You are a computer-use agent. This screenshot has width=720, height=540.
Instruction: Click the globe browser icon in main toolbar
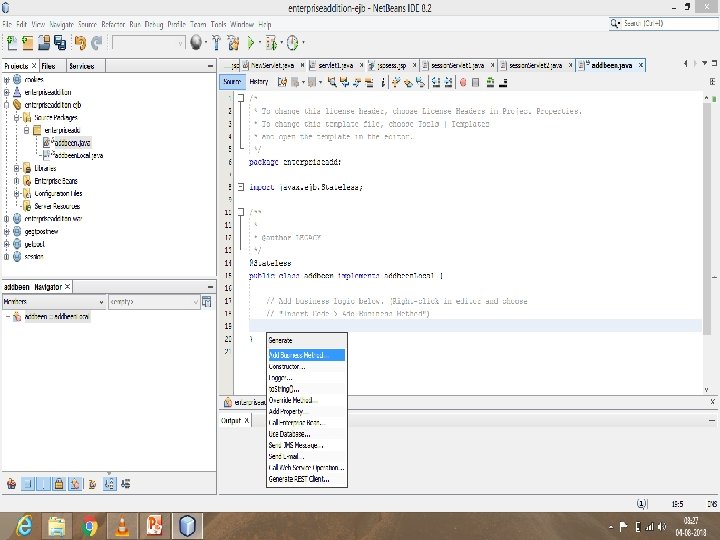[196, 42]
